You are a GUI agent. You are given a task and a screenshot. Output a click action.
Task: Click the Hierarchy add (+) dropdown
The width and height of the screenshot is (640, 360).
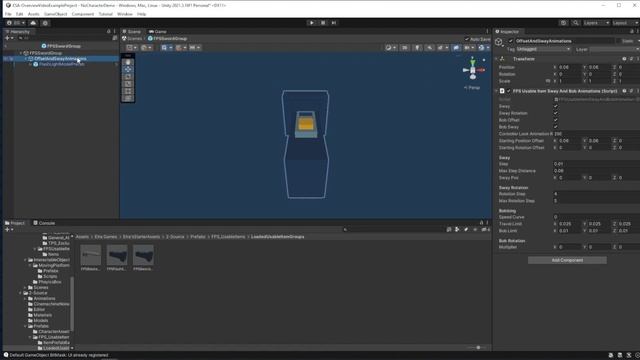pos(9,38)
